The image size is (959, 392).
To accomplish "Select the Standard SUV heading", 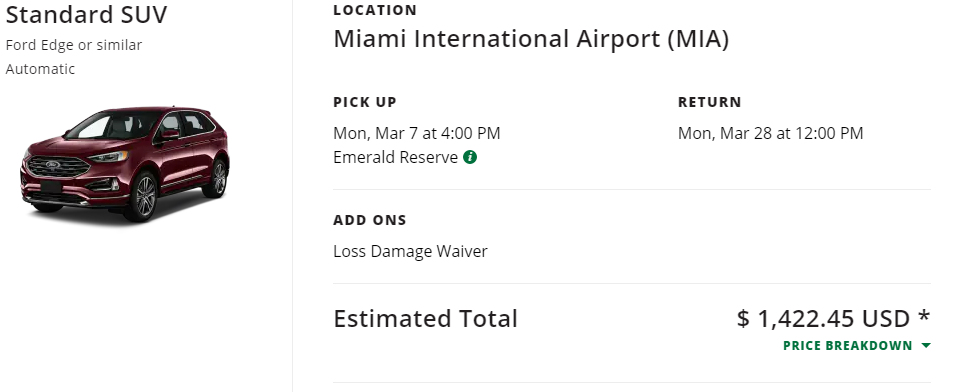I will click(x=86, y=15).
